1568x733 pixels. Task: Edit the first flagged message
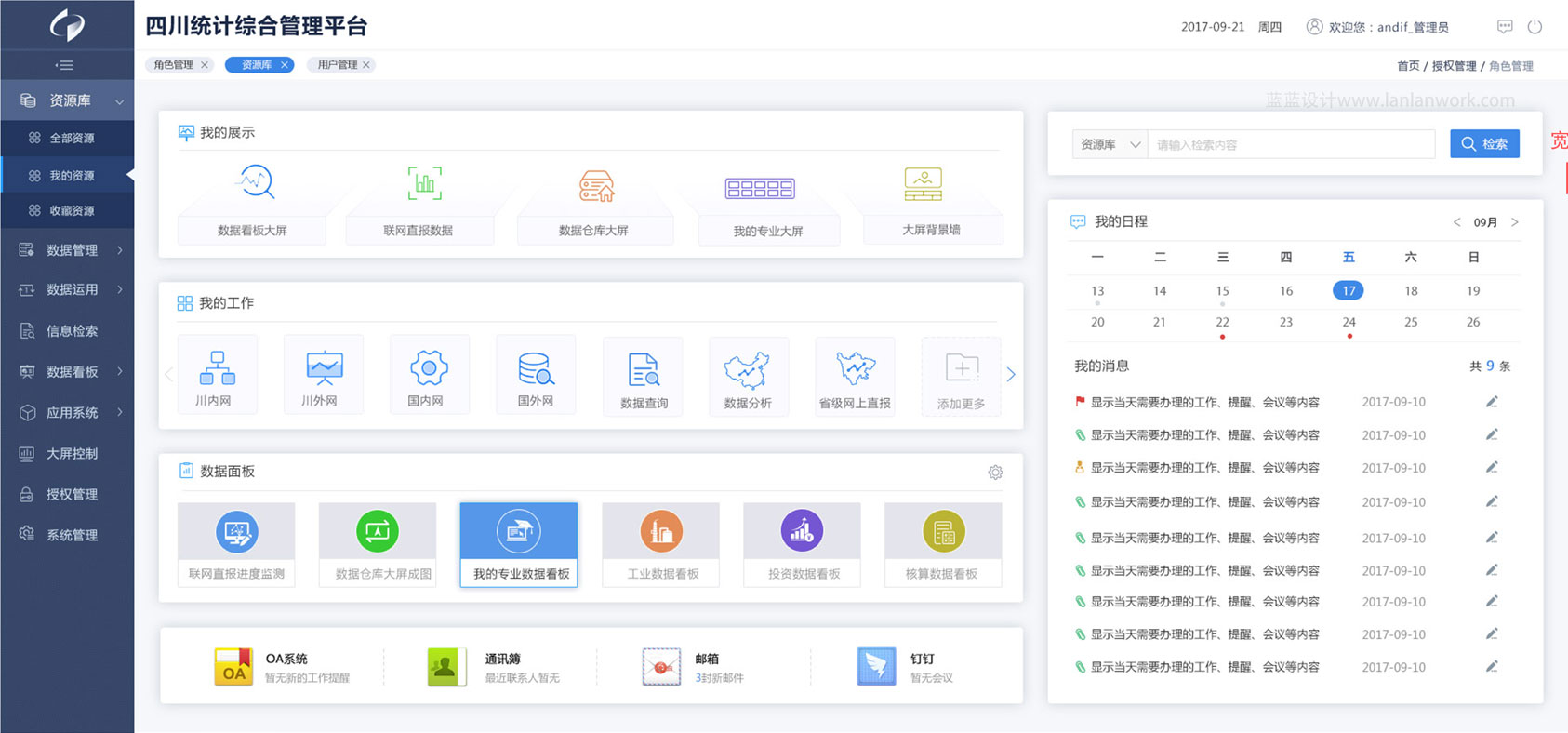[x=1491, y=402]
